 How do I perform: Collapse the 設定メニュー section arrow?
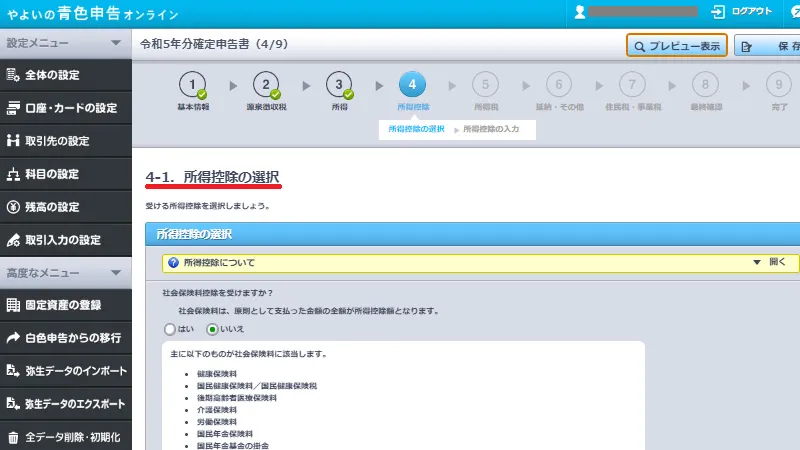click(116, 43)
